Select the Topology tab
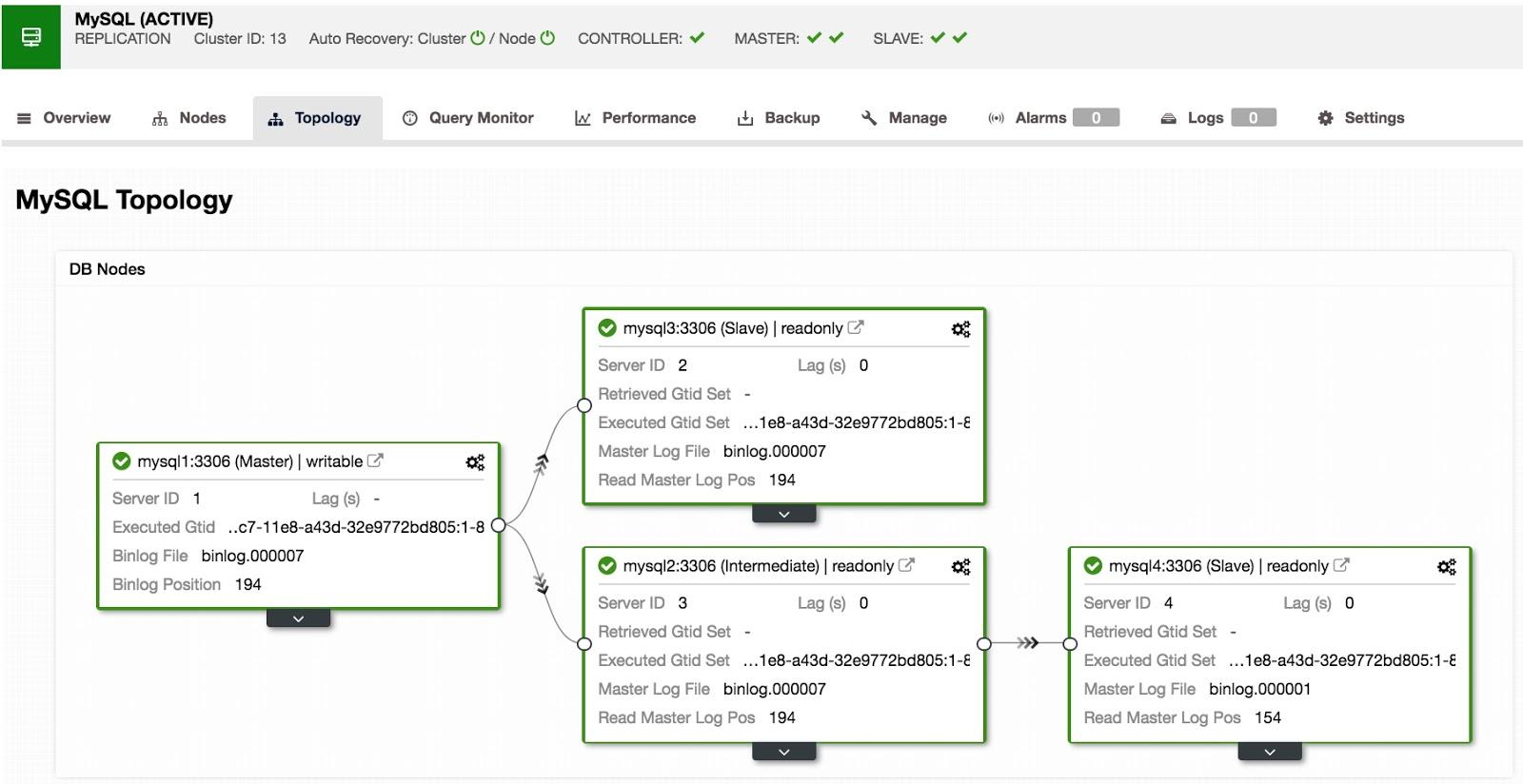1523x784 pixels. click(317, 118)
